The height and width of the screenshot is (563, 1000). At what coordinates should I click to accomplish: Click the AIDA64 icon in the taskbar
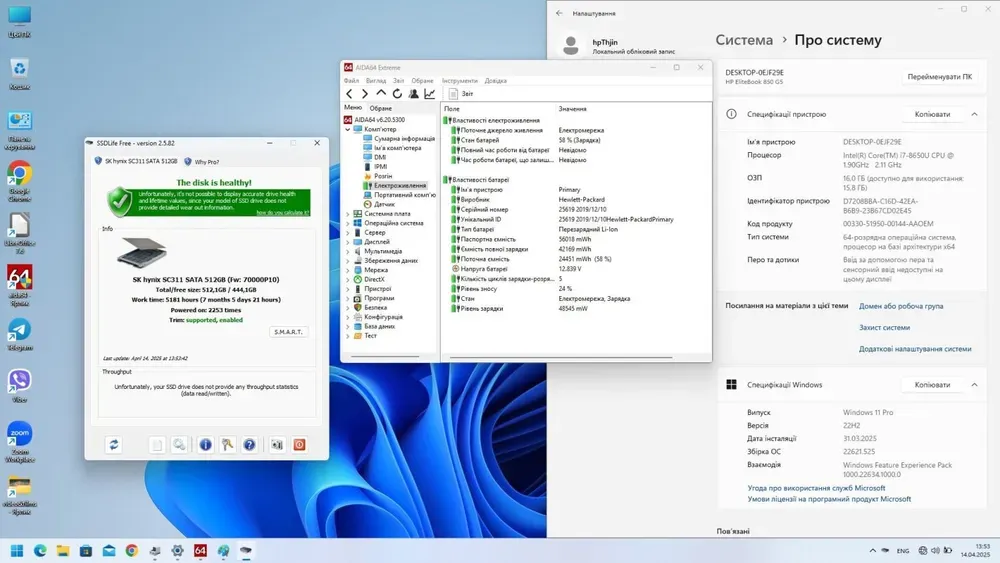pos(200,551)
